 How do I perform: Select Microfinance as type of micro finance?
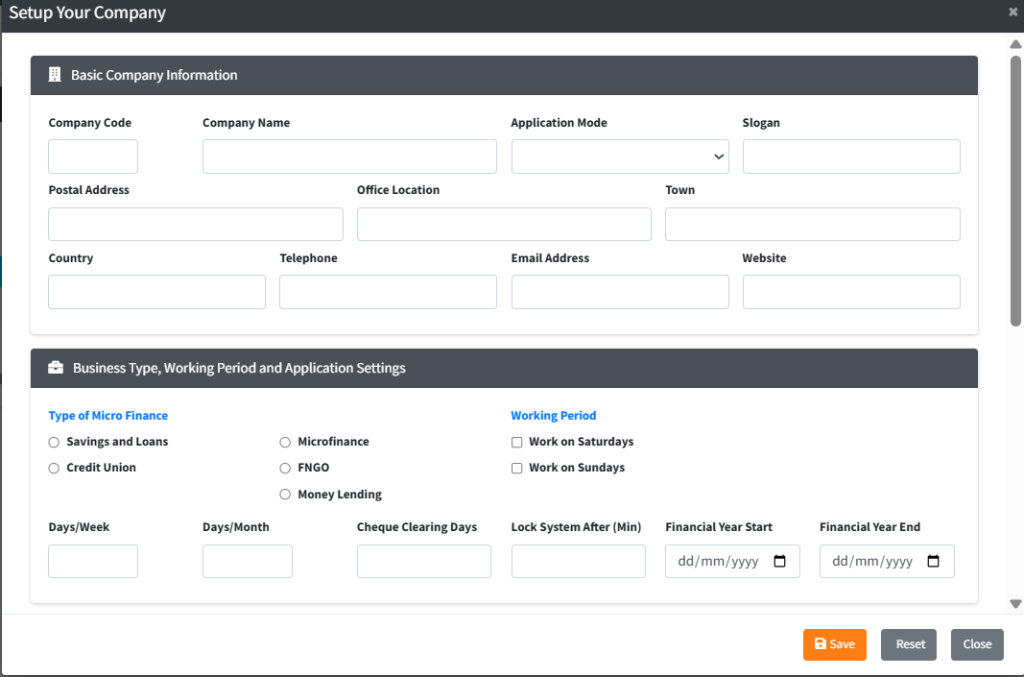pos(285,442)
